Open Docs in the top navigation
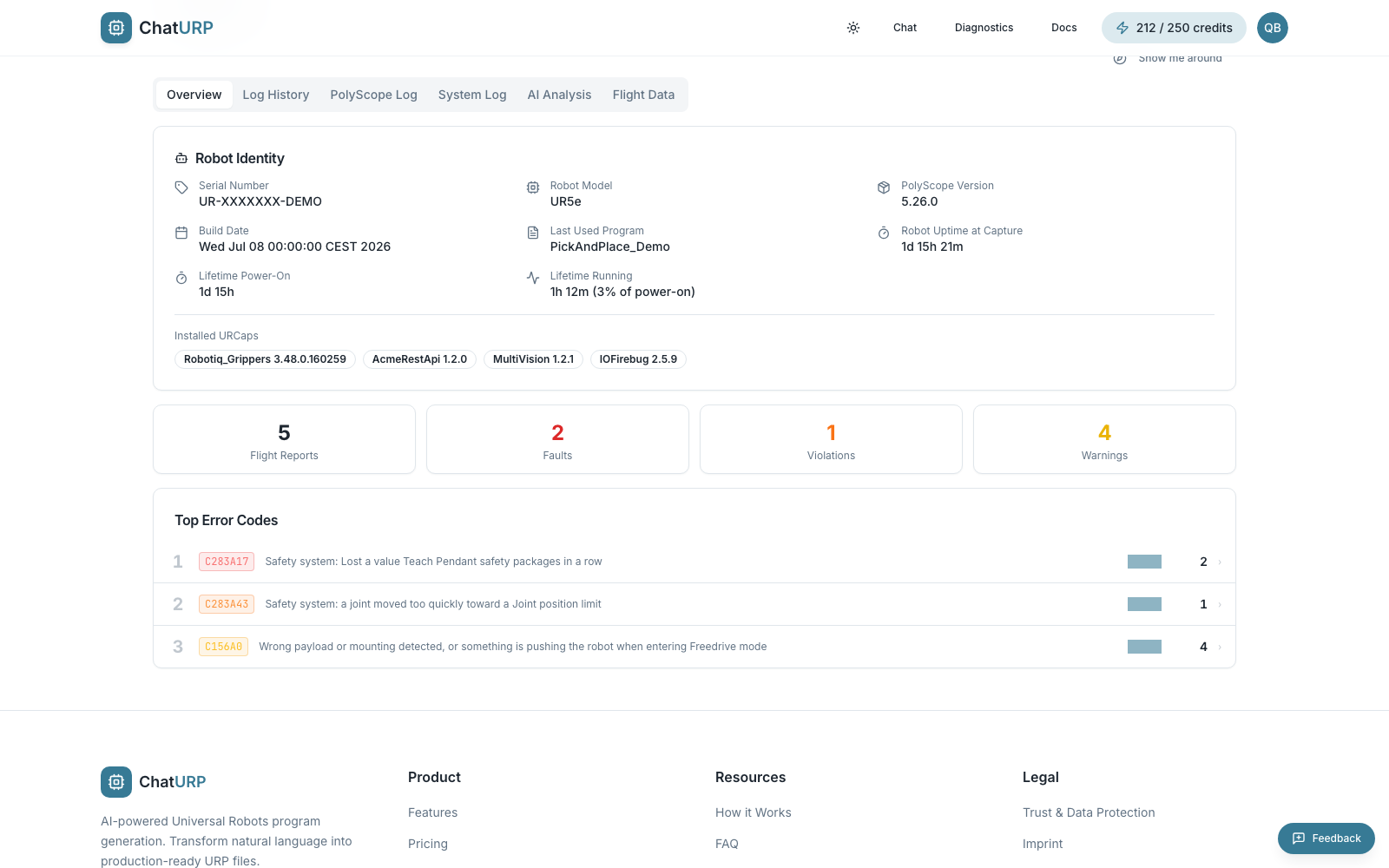 1063,28
